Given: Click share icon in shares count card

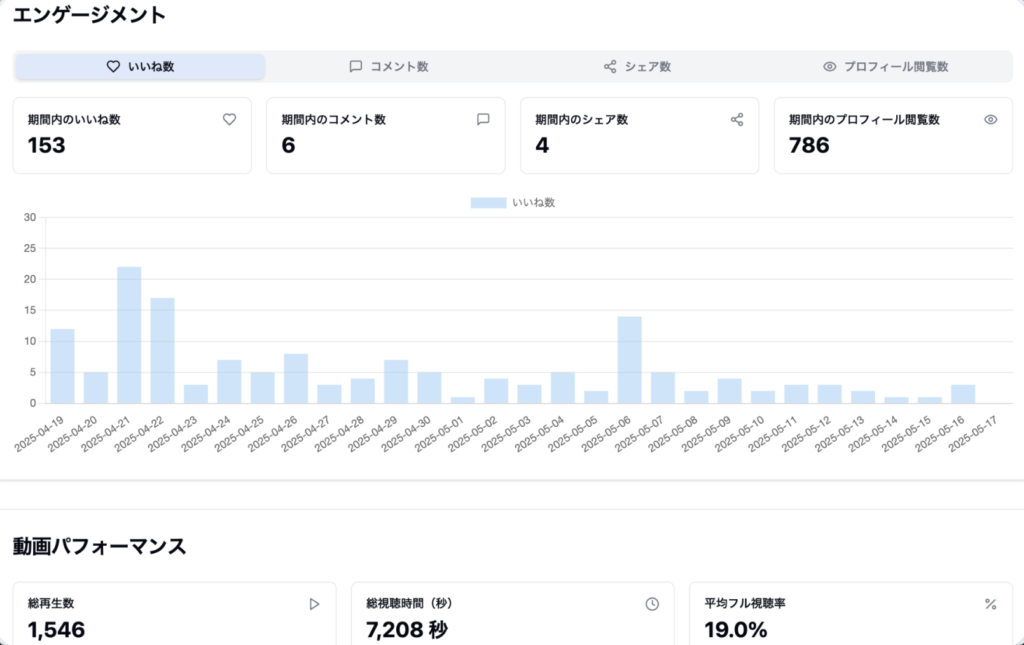Looking at the screenshot, I should click(x=737, y=119).
